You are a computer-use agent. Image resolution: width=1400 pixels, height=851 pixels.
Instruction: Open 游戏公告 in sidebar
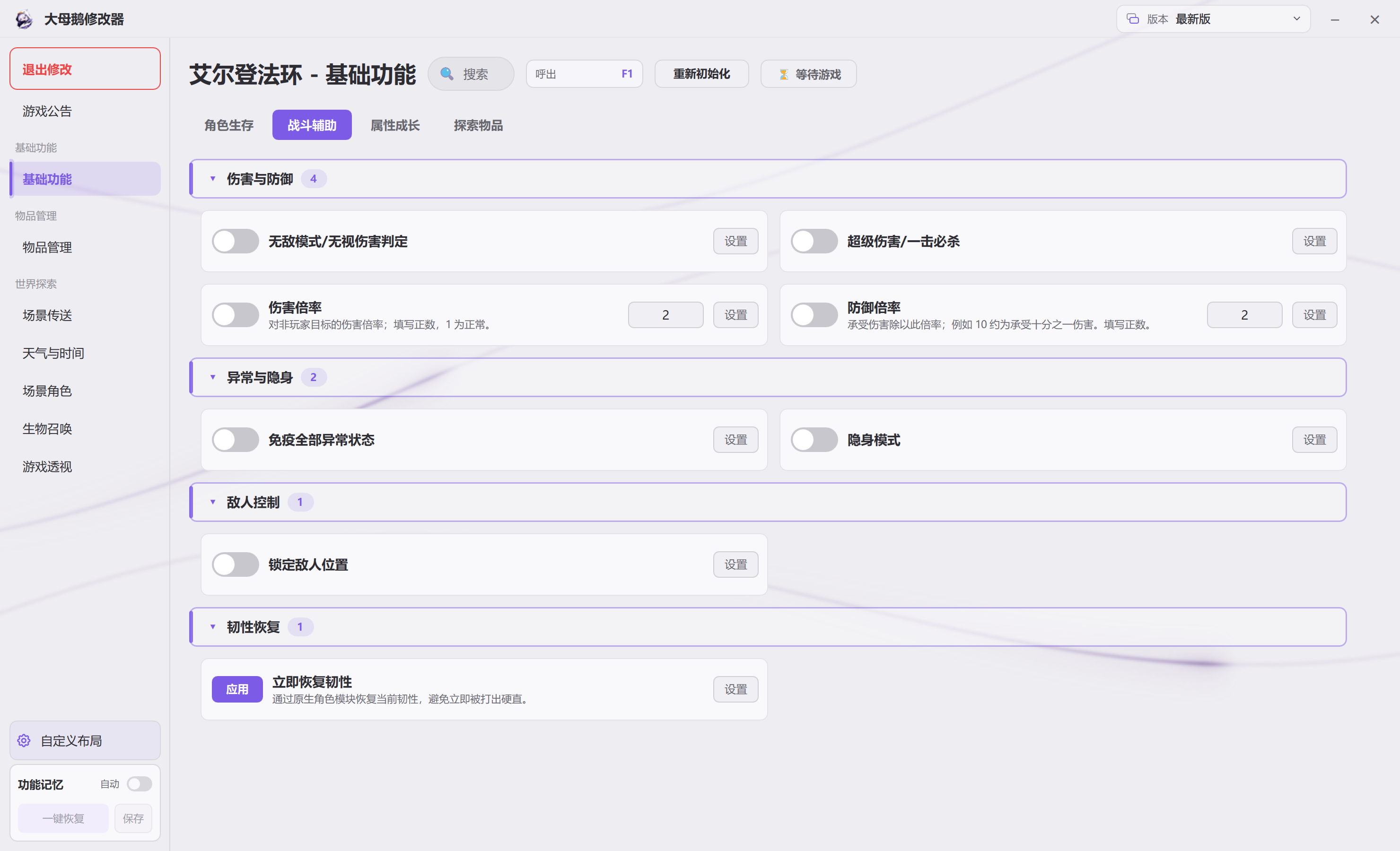click(85, 111)
